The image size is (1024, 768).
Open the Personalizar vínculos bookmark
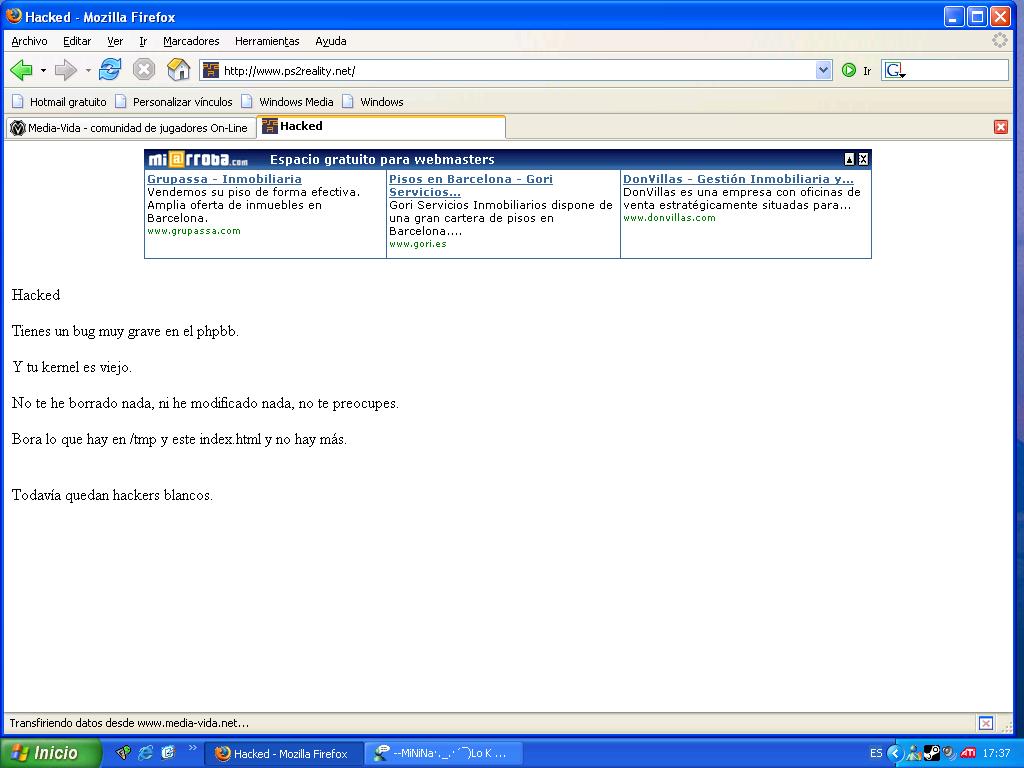pyautogui.click(x=174, y=102)
